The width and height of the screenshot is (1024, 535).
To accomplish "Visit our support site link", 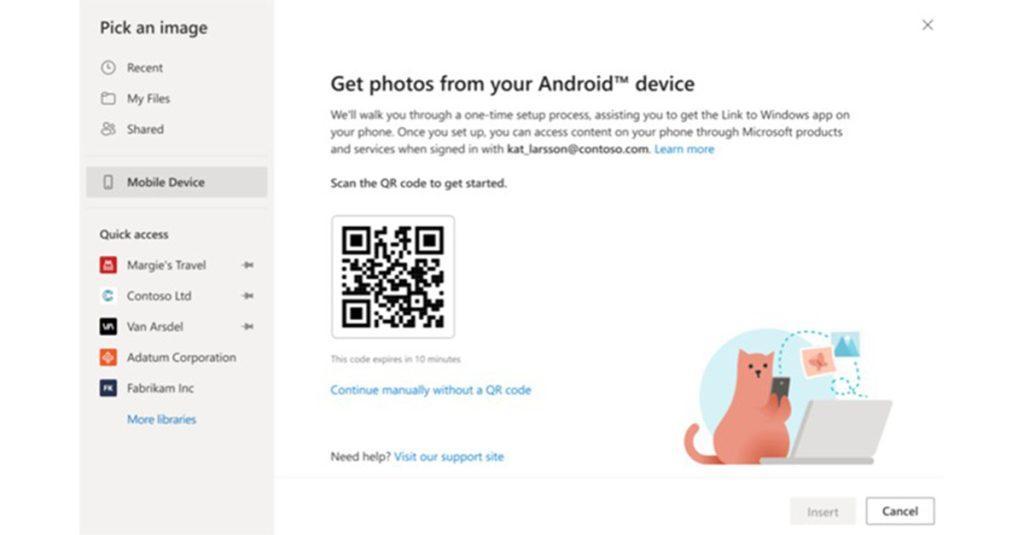I will click(449, 457).
